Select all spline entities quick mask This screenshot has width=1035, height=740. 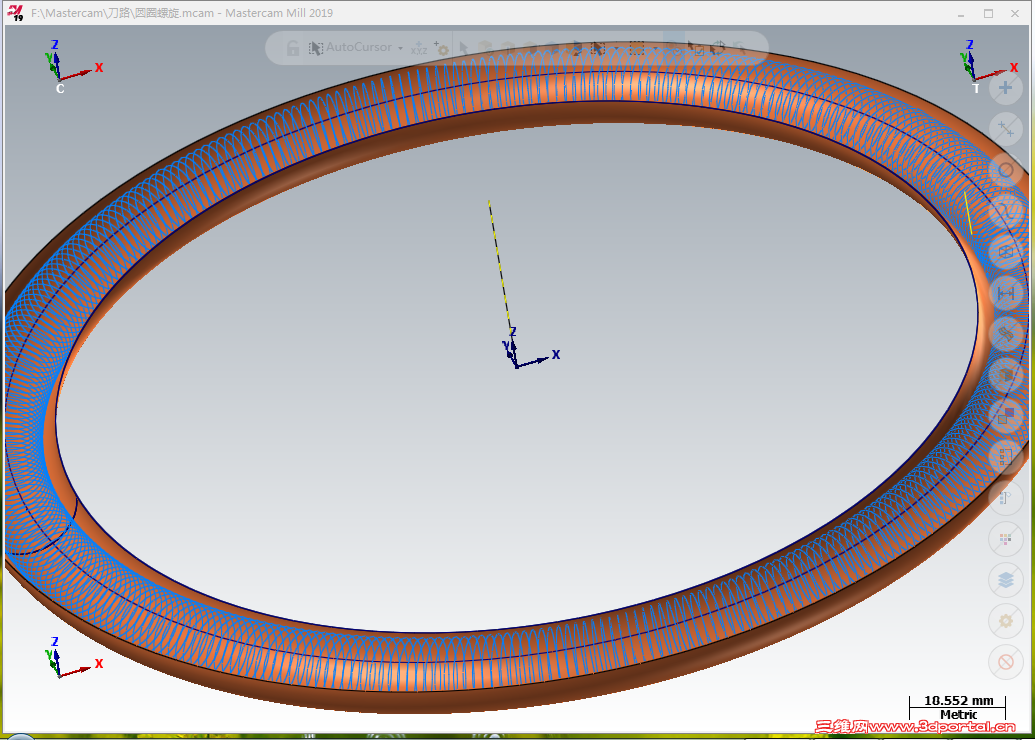[x=1005, y=211]
